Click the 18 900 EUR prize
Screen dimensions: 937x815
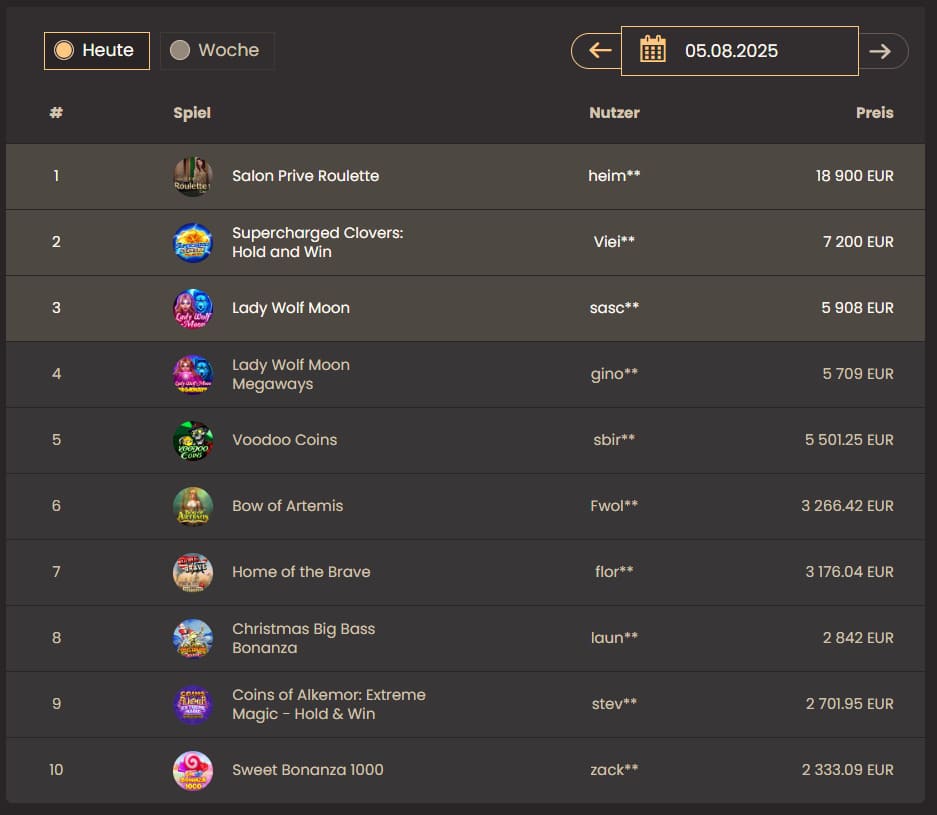tap(855, 176)
